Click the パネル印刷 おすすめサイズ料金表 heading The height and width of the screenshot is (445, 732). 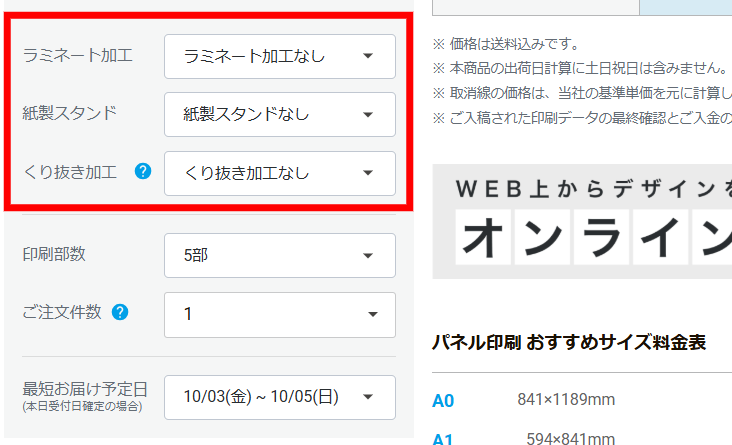tap(568, 342)
